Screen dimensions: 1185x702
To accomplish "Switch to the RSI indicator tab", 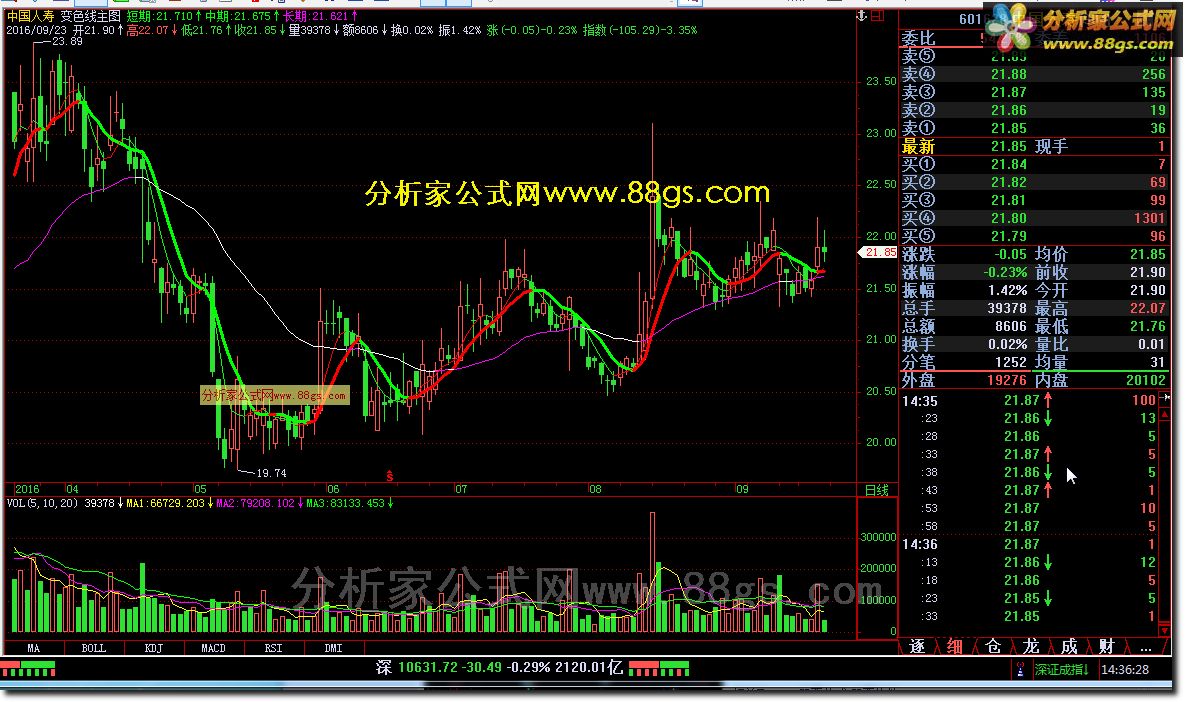I will pyautogui.click(x=274, y=648).
